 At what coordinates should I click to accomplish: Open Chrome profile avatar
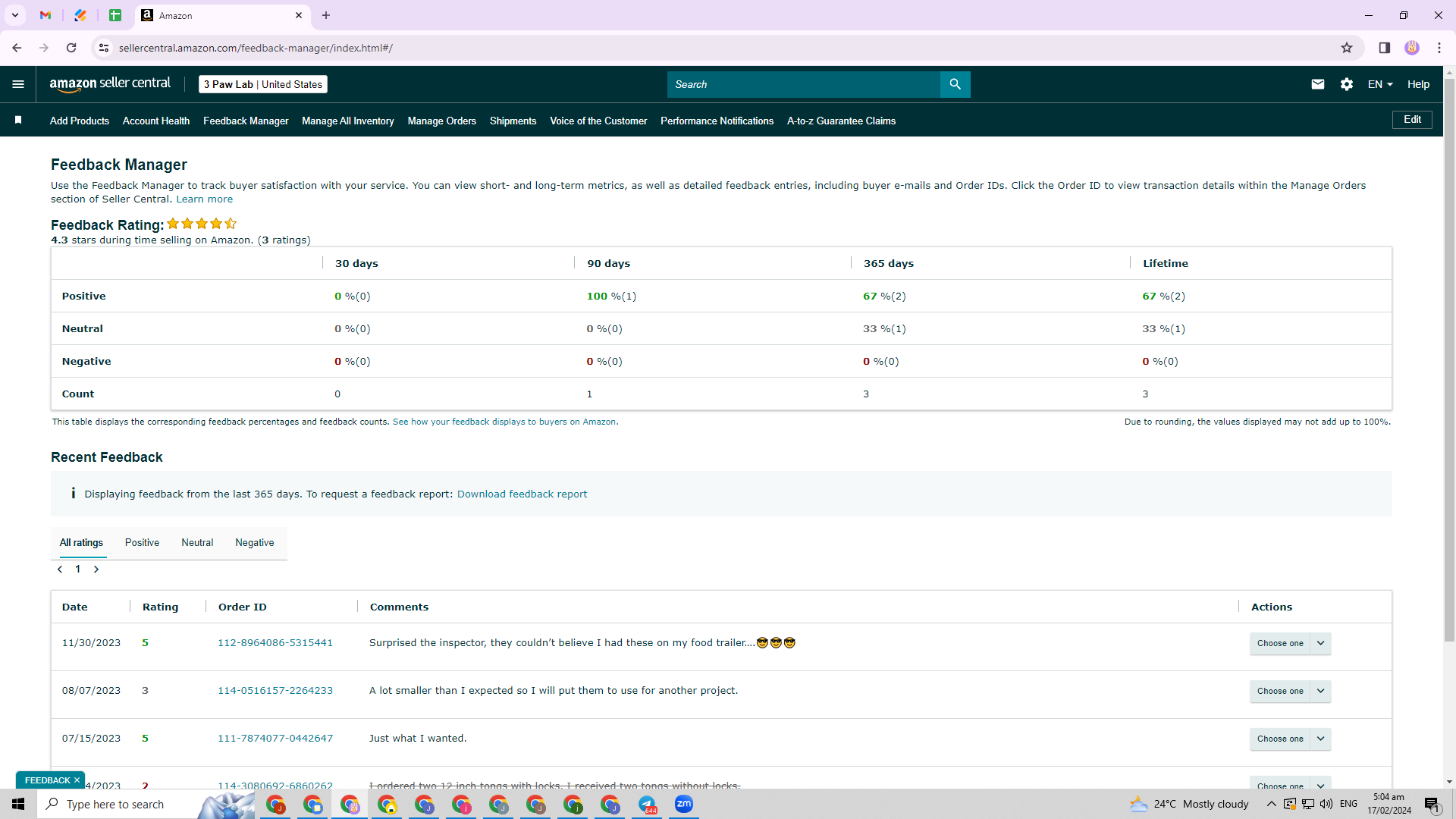[x=1412, y=48]
